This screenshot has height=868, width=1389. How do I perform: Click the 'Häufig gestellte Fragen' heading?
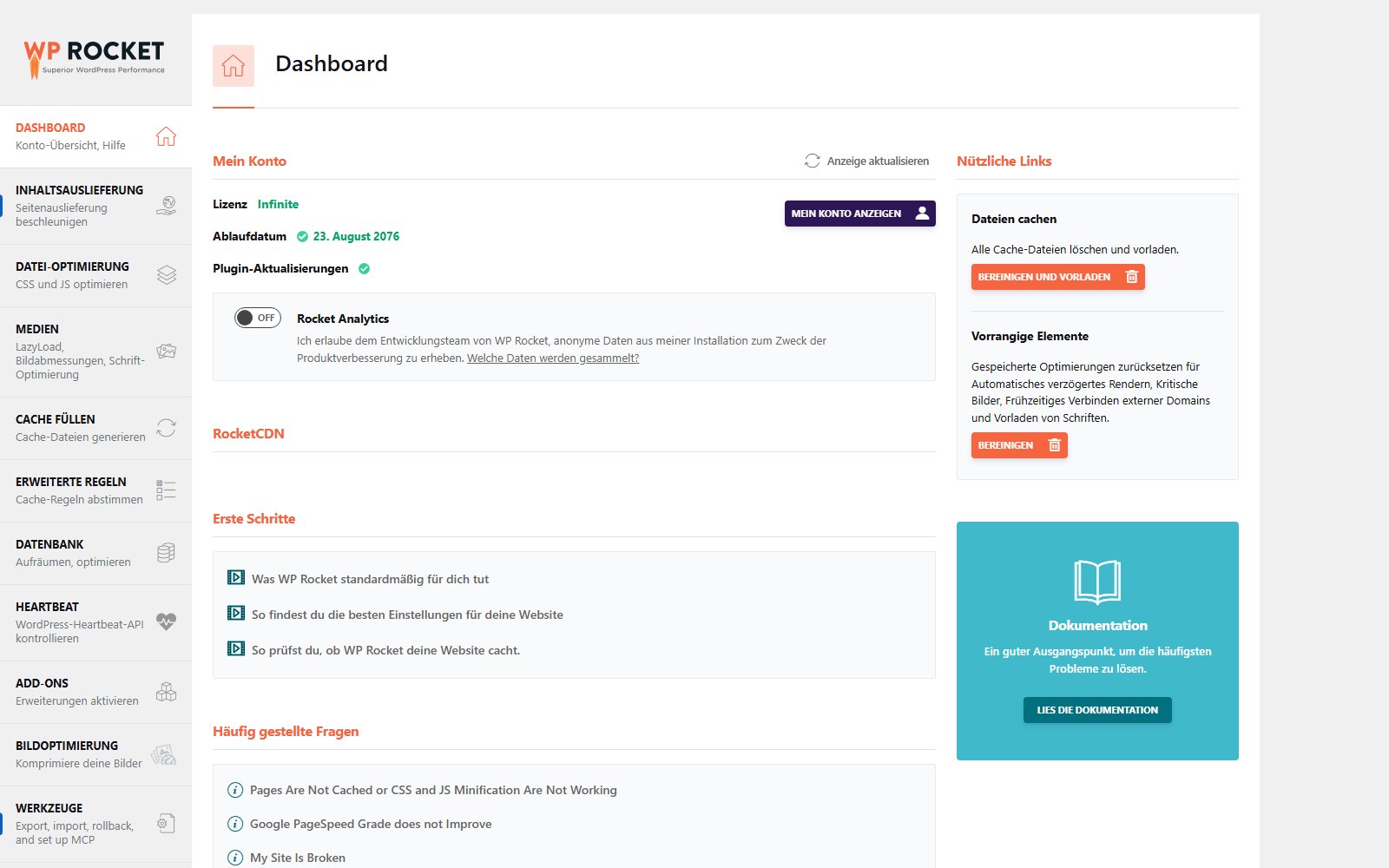[286, 731]
